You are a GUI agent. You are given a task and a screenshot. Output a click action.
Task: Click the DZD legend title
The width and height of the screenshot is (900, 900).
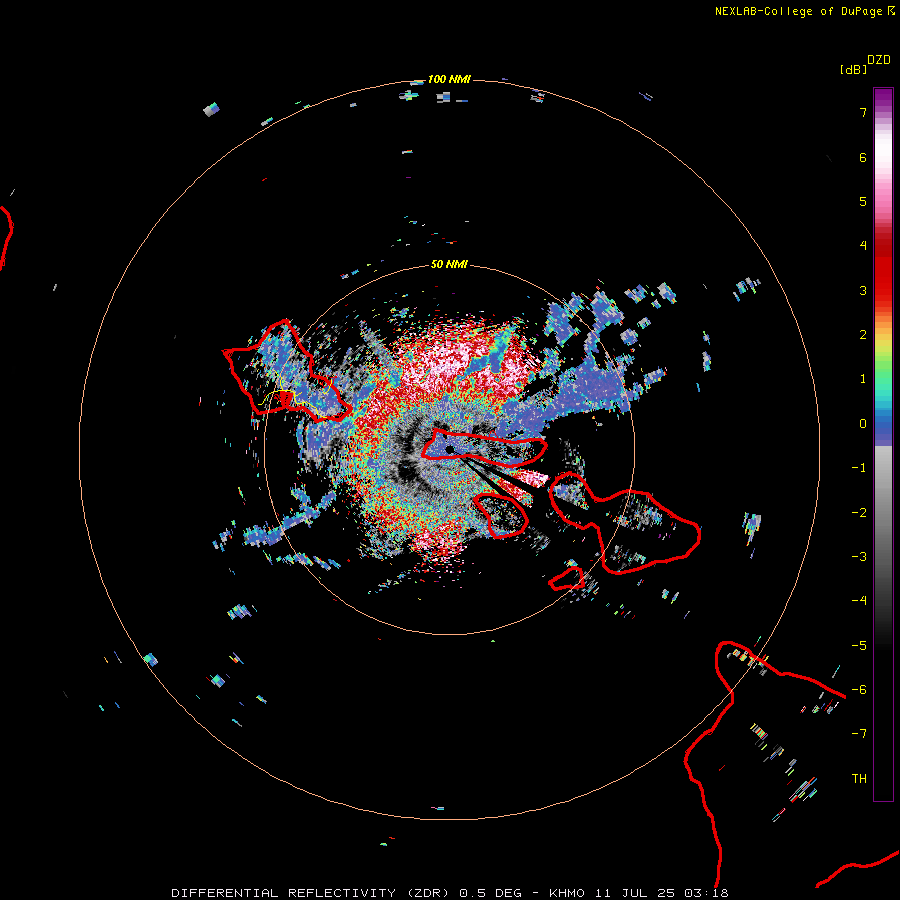879,60
